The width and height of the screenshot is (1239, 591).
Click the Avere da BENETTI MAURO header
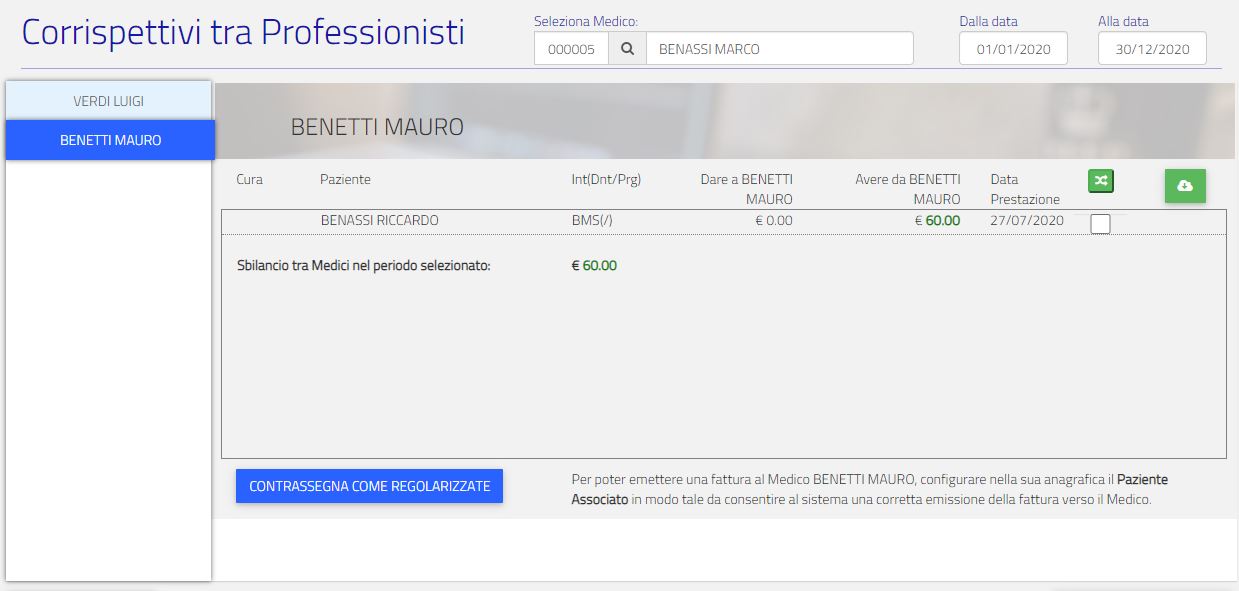pyautogui.click(x=907, y=189)
